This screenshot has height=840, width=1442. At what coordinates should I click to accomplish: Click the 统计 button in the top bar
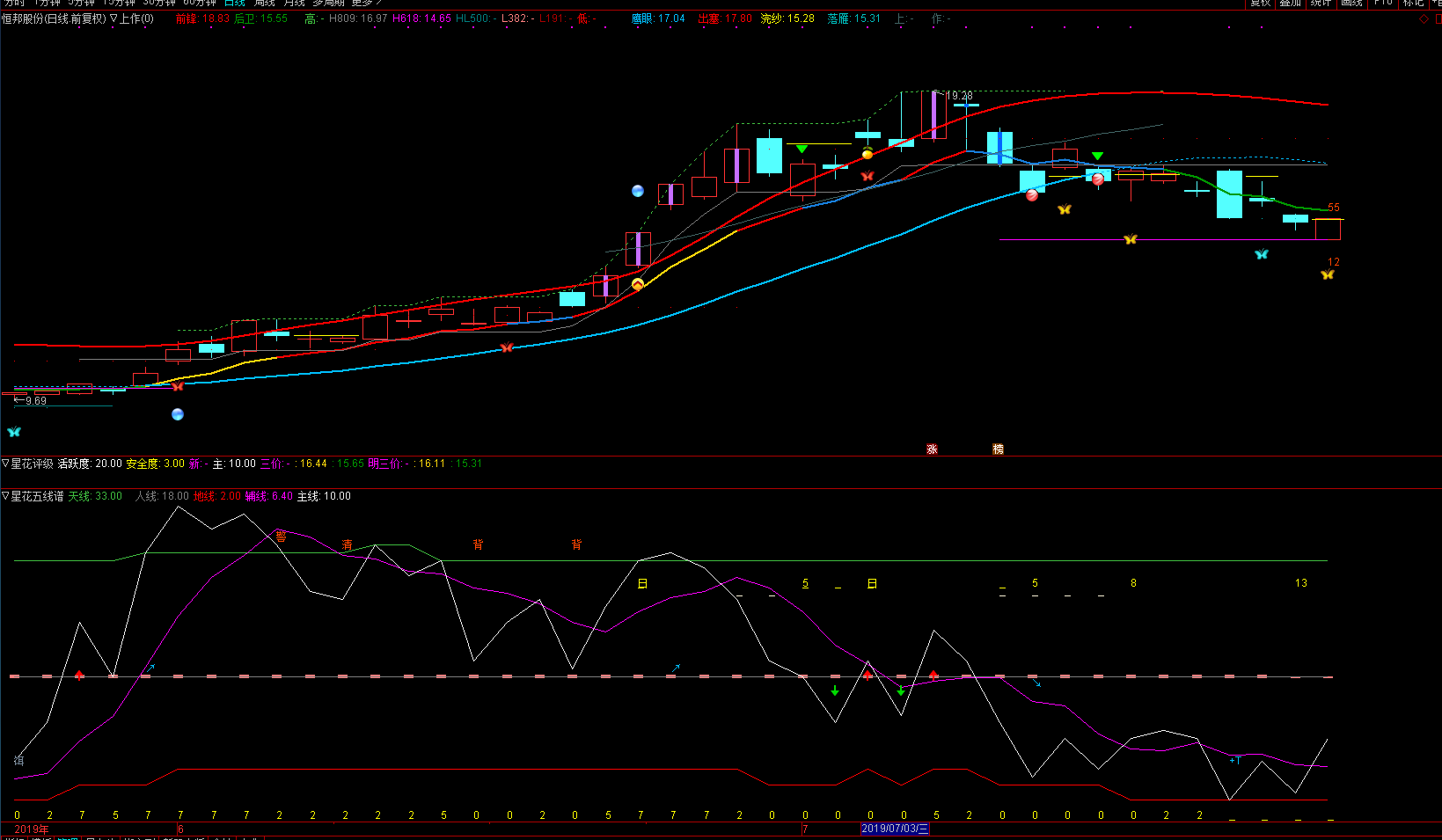pyautogui.click(x=1321, y=4)
